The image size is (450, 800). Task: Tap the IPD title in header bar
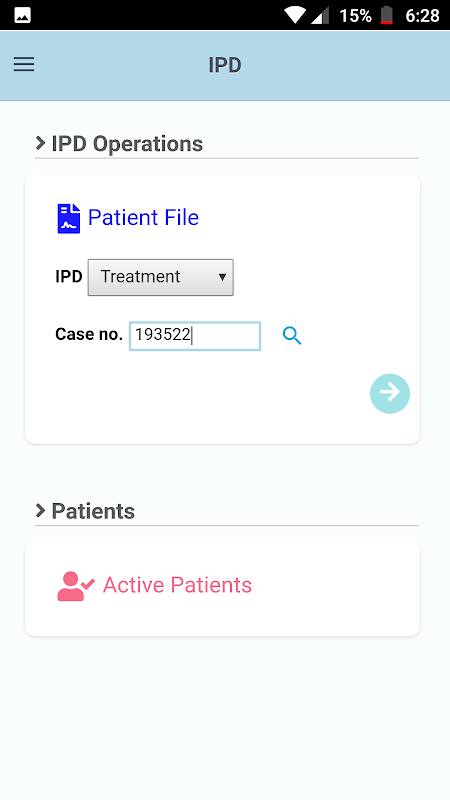[x=225, y=65]
